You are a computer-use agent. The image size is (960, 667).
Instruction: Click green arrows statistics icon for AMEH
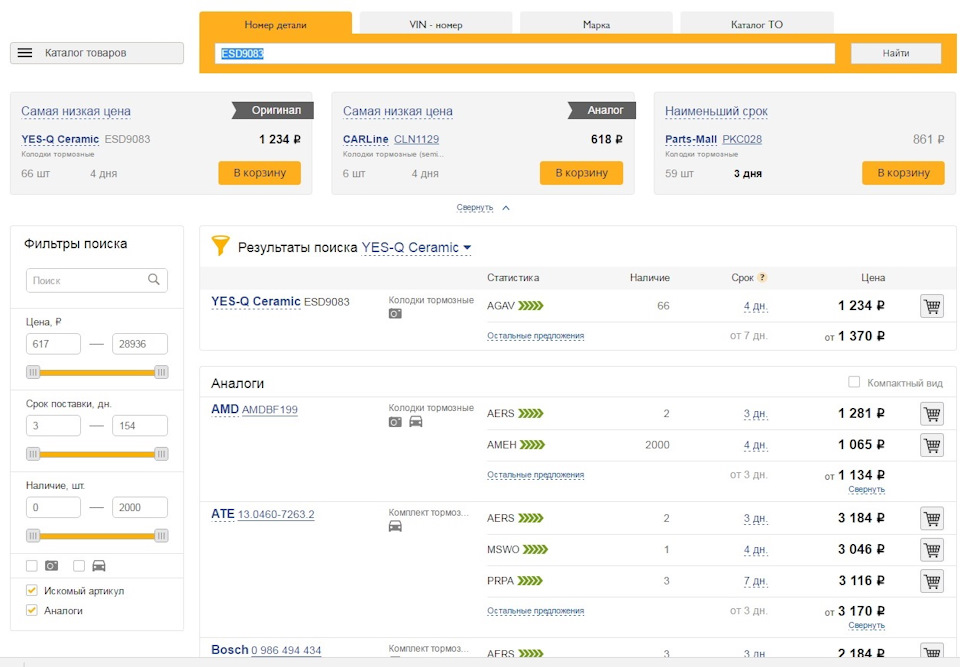coord(533,445)
